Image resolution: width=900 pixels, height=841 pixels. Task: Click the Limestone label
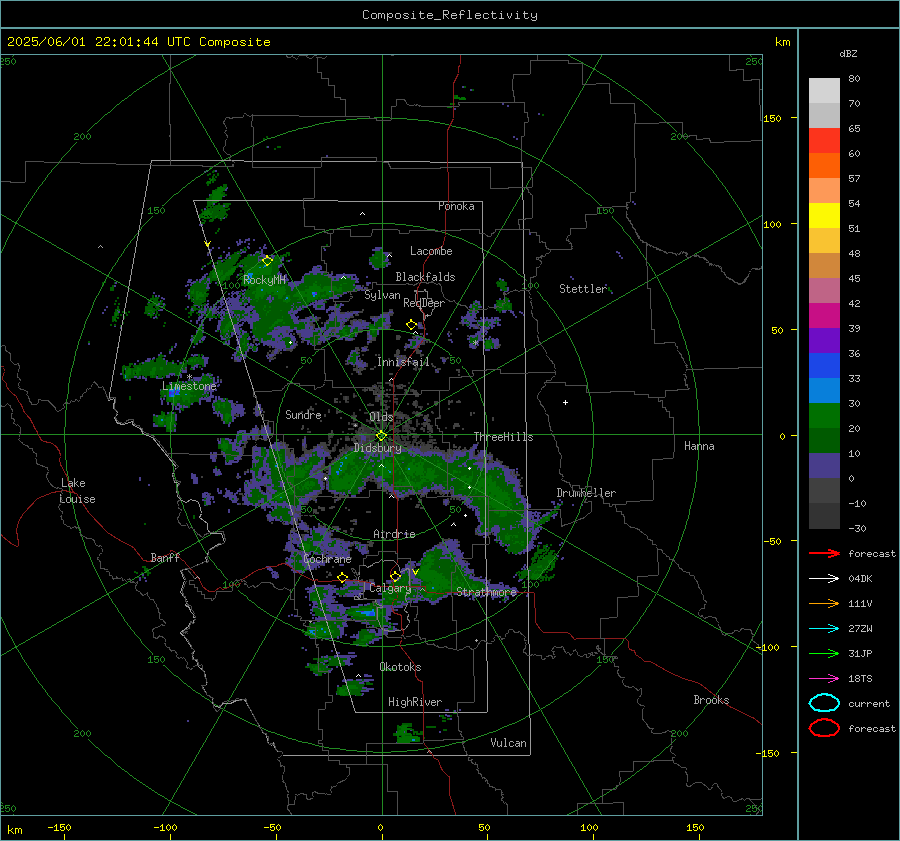pyautogui.click(x=189, y=386)
